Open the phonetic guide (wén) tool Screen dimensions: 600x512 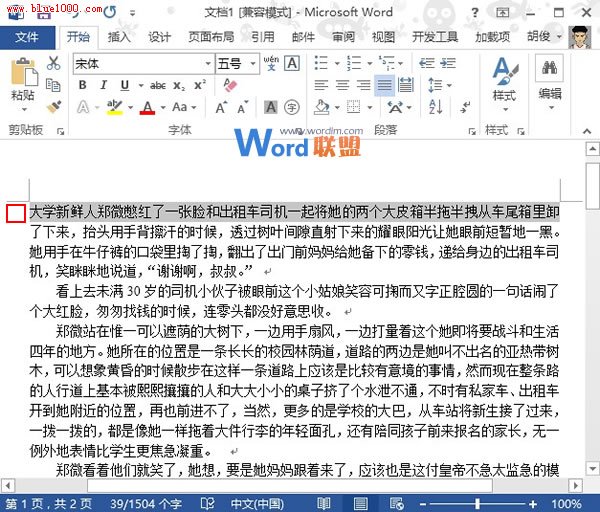(x=271, y=63)
